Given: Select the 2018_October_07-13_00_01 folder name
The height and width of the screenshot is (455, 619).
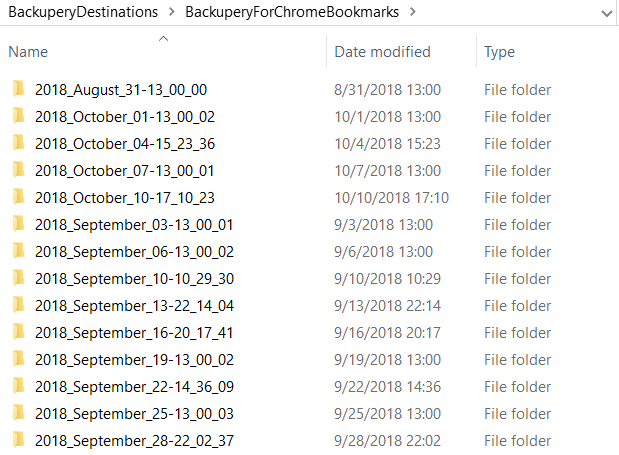Looking at the screenshot, I should [125, 171].
